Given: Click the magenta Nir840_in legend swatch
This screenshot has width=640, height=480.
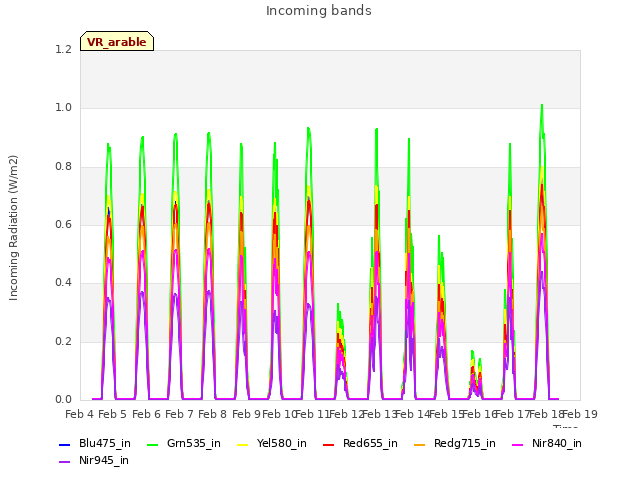Looking at the screenshot, I should (518, 444).
